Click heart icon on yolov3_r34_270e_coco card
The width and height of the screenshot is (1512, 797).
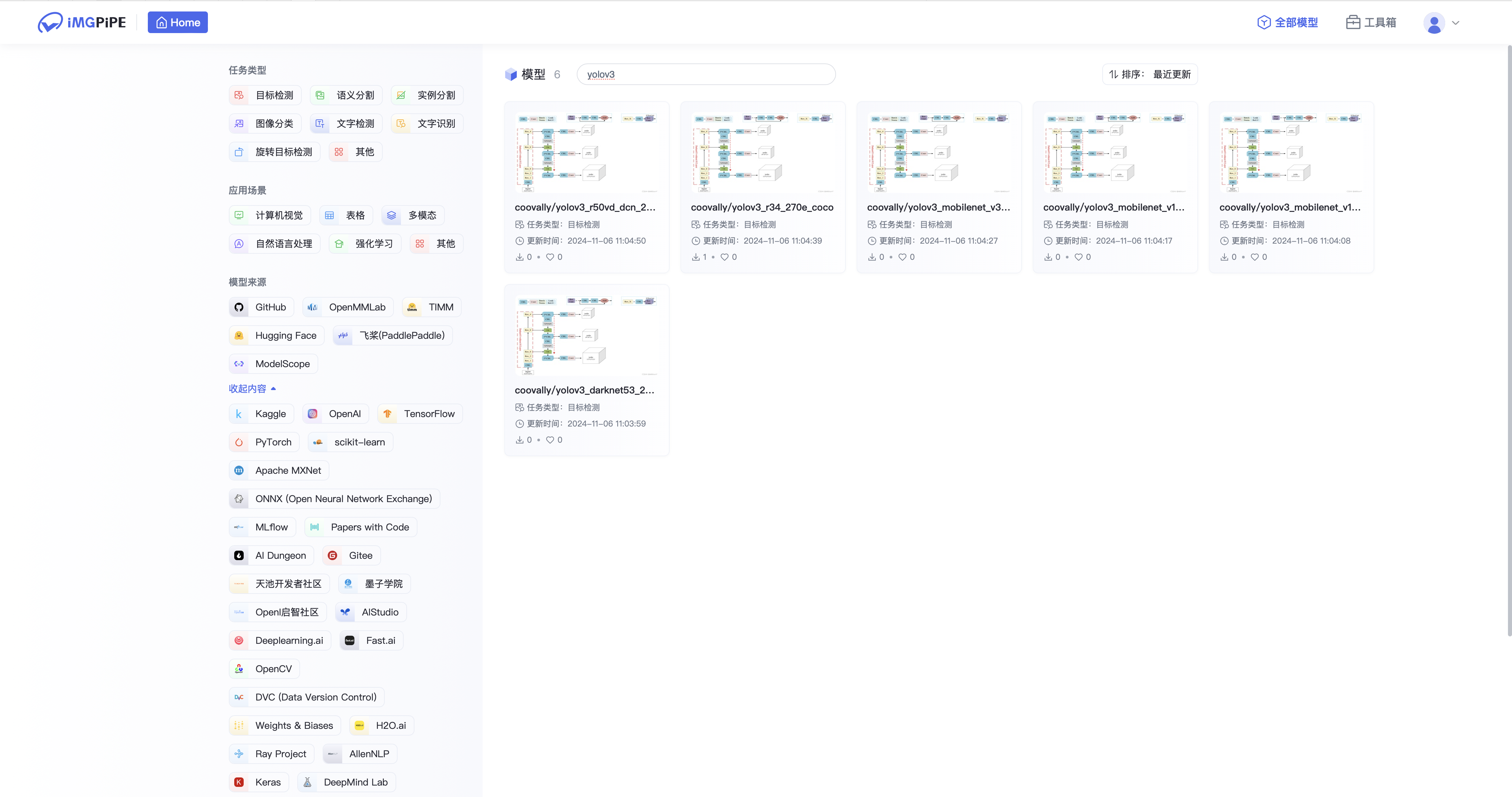724,257
